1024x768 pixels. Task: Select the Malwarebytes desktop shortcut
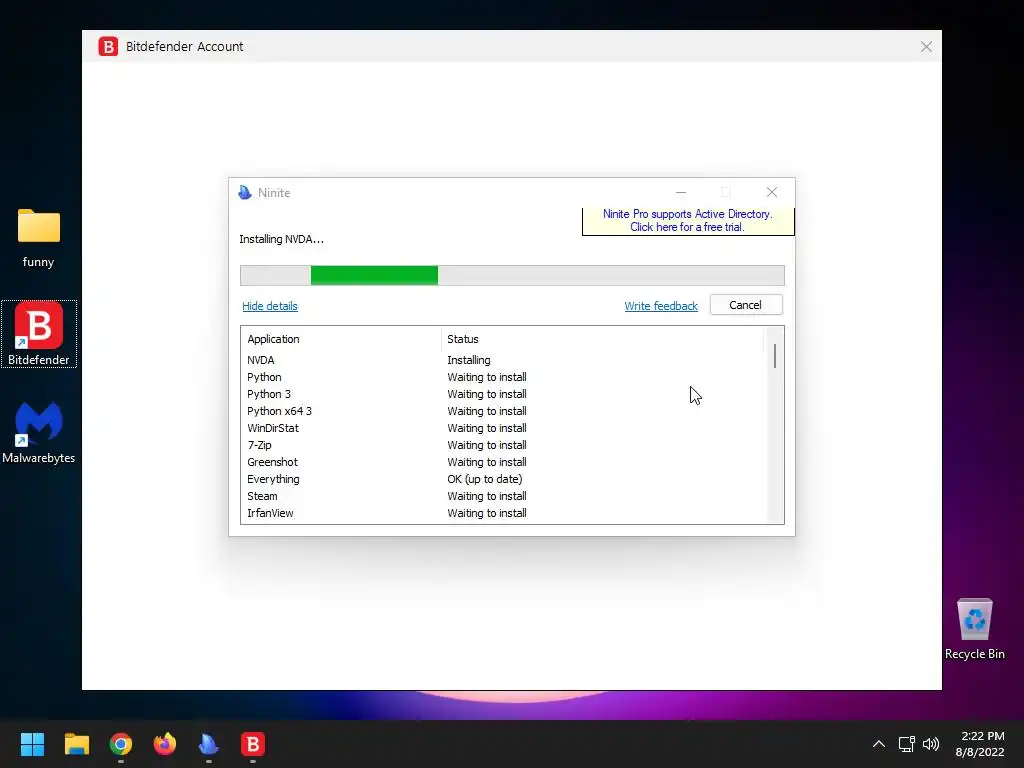39,432
